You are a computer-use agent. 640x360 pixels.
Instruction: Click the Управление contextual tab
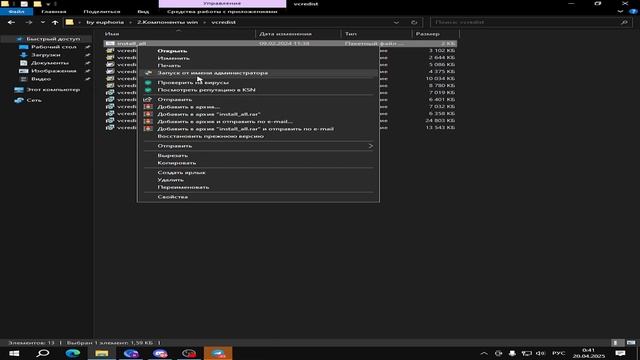click(222, 4)
